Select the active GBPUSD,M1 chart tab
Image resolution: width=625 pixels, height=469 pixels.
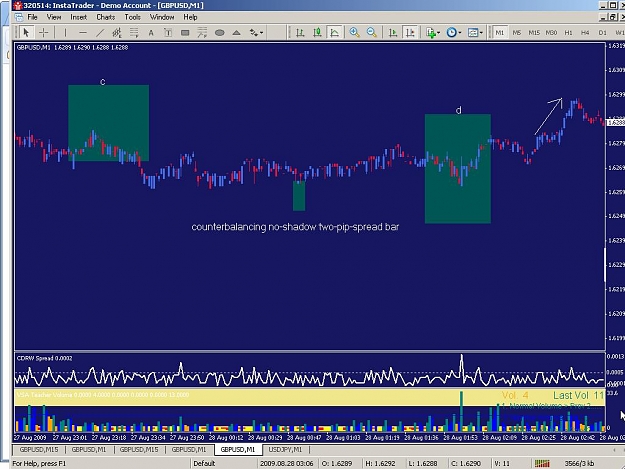point(238,449)
